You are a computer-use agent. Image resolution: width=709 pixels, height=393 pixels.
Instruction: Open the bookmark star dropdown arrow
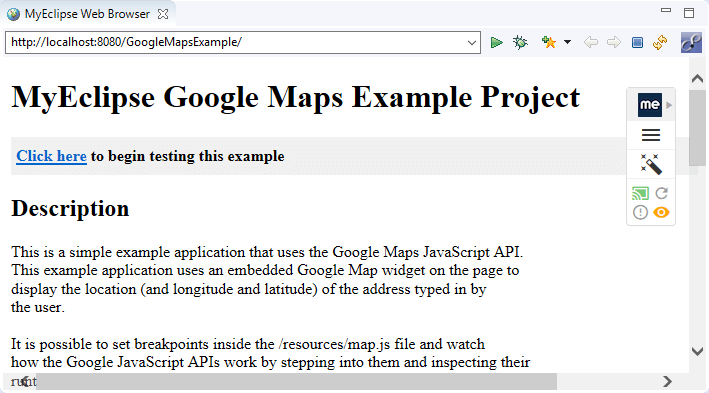pos(567,42)
